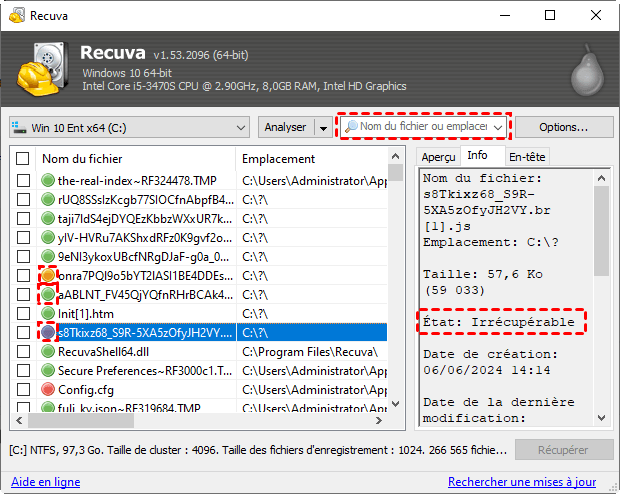Screen dimensions: 620x494
Task: Click the Info panel scroll-down arrow
Action: [x=601, y=418]
